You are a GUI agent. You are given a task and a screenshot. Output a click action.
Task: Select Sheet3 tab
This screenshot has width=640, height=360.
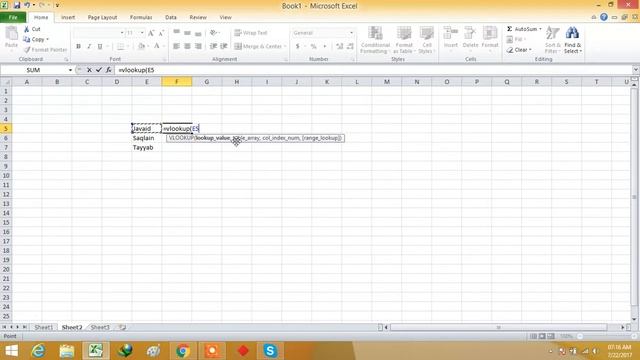point(100,327)
